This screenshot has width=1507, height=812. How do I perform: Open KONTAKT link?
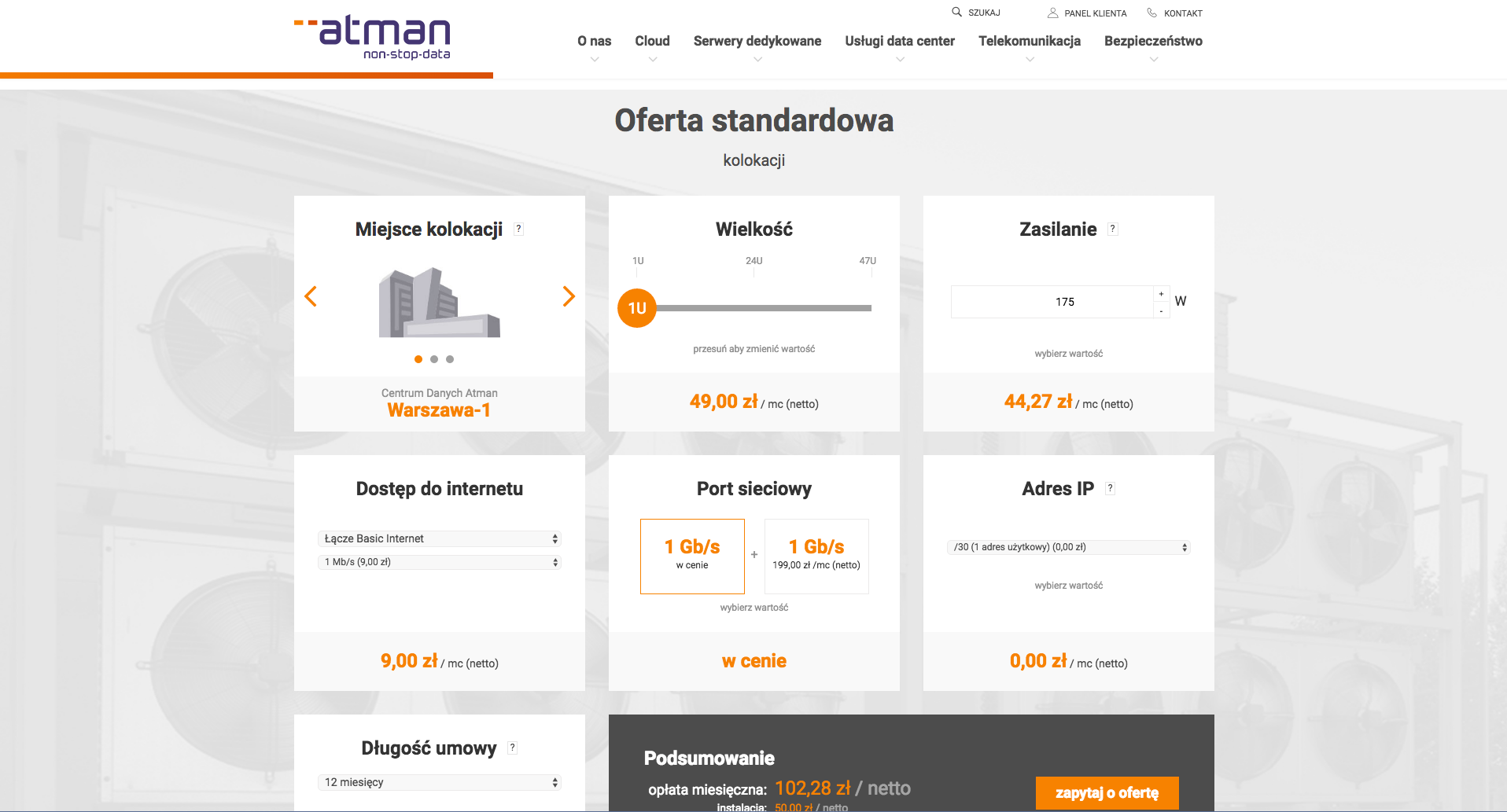pyautogui.click(x=1183, y=13)
